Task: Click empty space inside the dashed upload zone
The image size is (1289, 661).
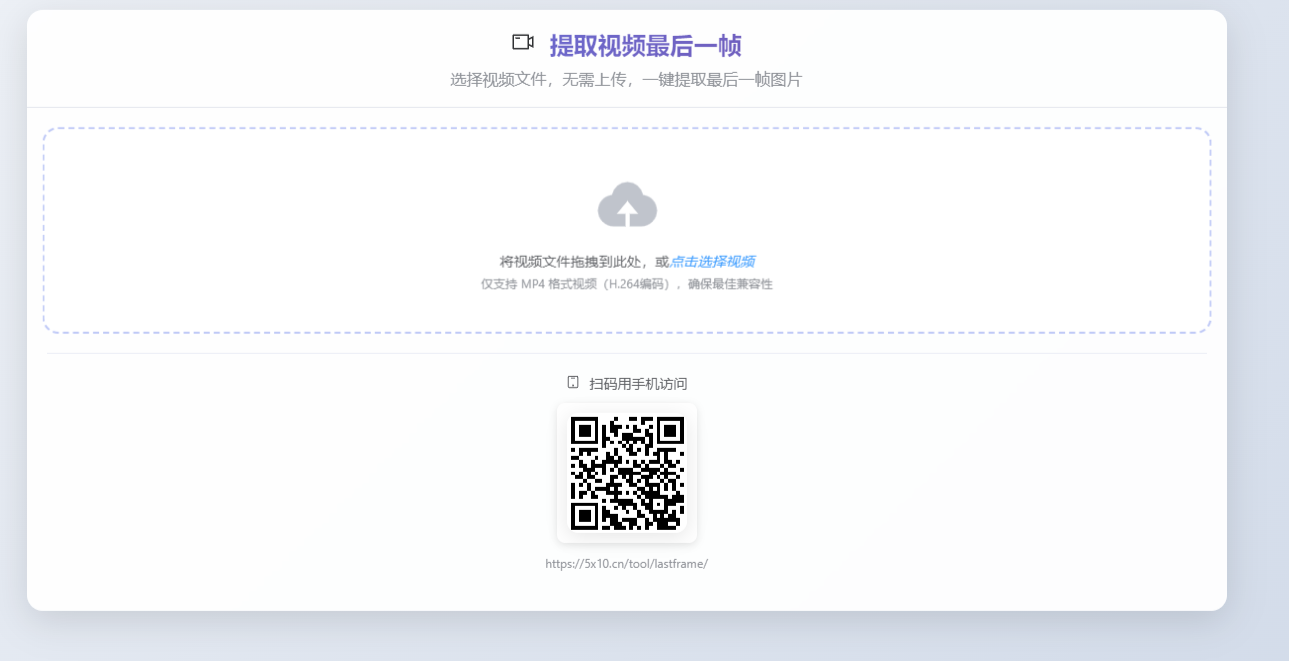Action: (x=300, y=230)
